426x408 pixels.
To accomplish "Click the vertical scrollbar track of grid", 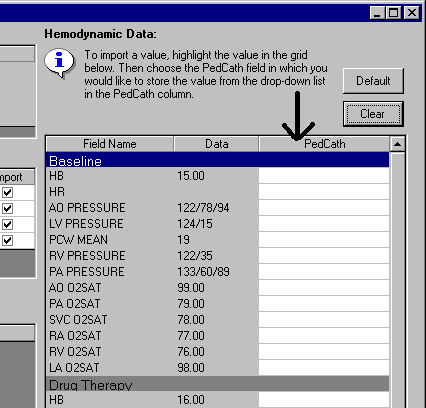I will [x=397, y=280].
